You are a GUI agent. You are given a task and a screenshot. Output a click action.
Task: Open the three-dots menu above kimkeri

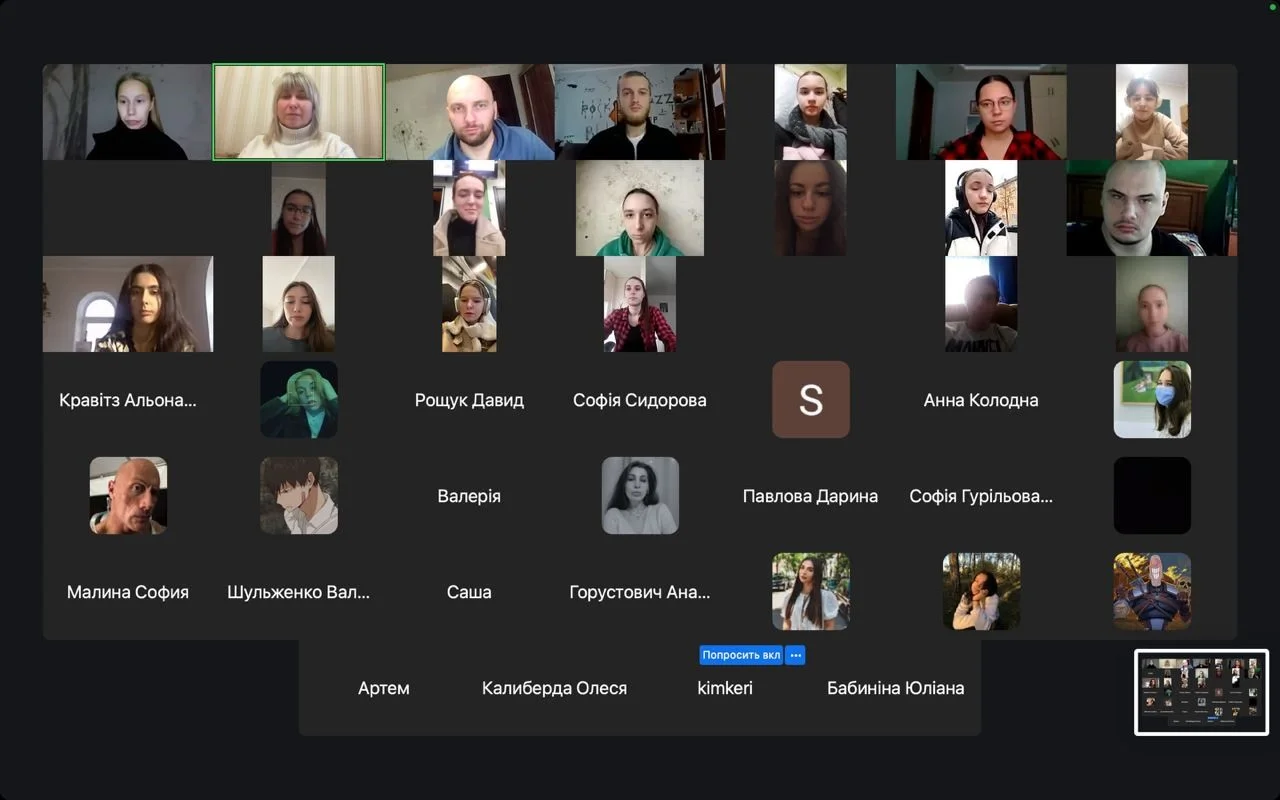795,655
